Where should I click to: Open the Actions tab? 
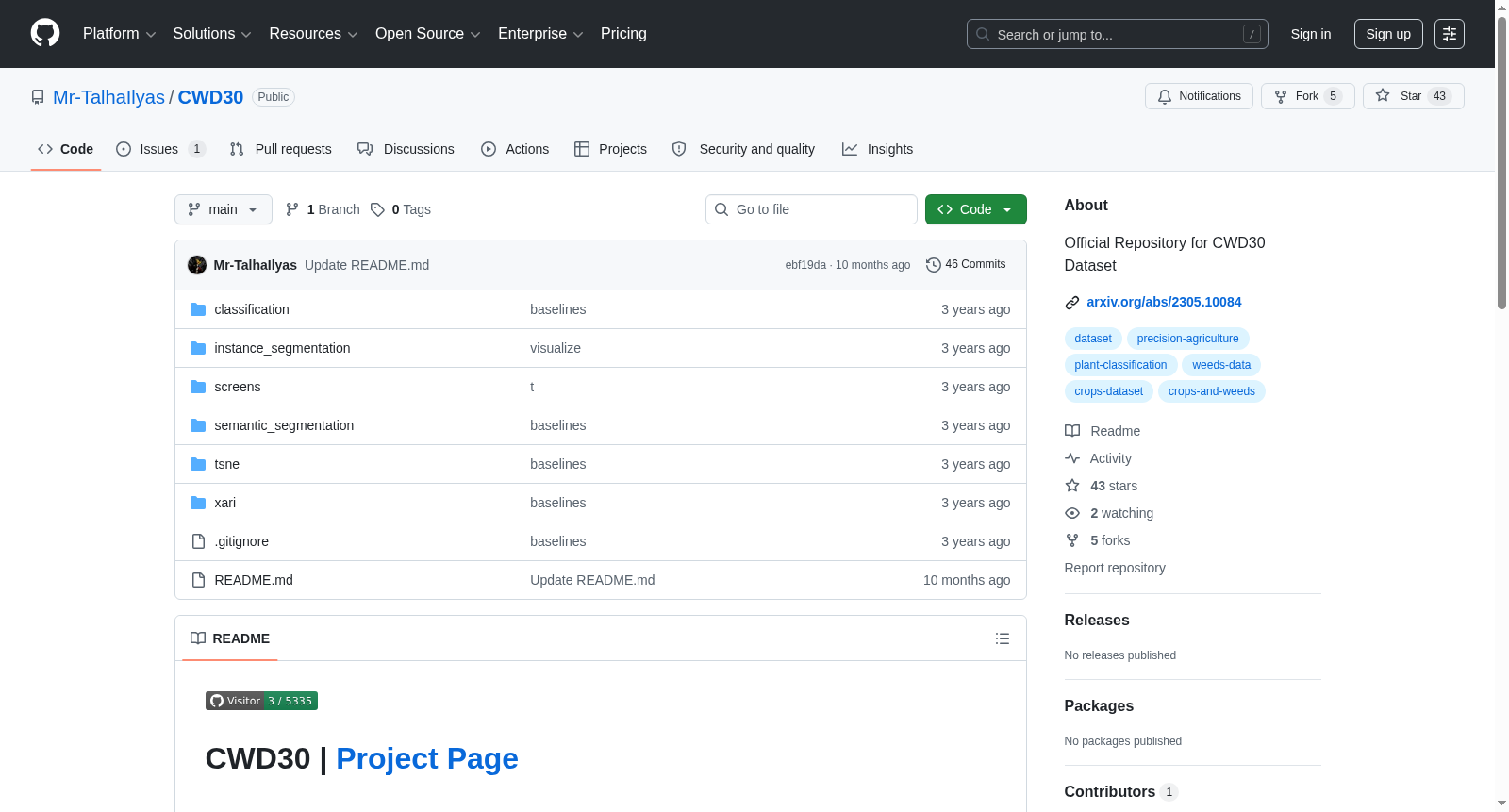point(515,149)
